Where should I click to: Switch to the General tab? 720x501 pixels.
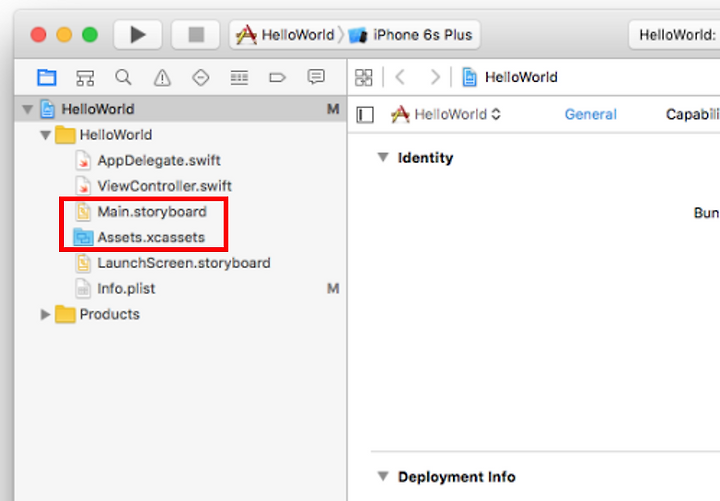click(x=591, y=114)
